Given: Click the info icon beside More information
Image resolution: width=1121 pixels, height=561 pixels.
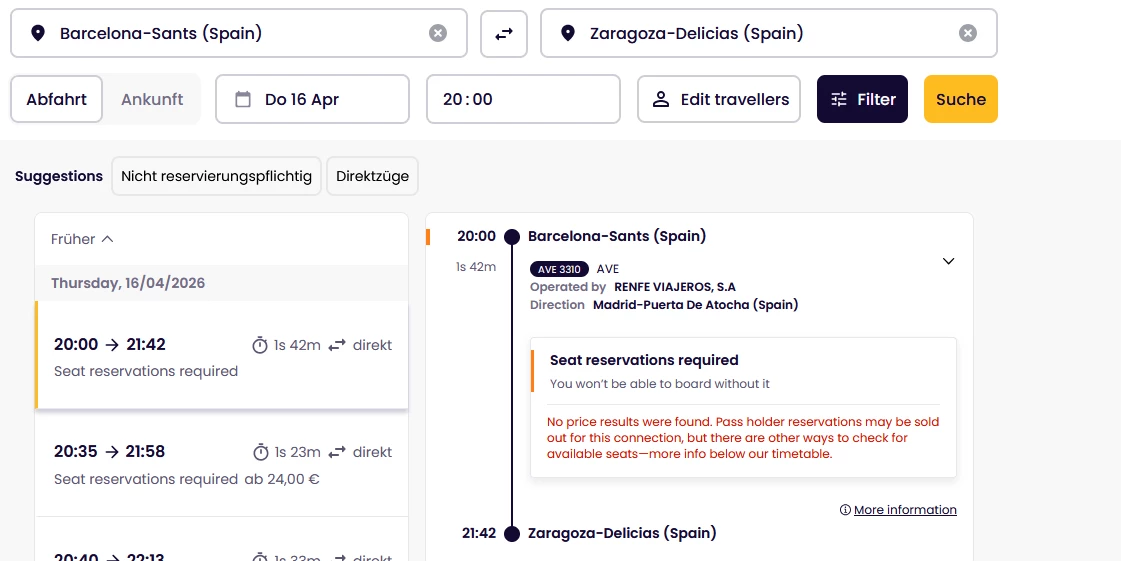Looking at the screenshot, I should (x=845, y=510).
